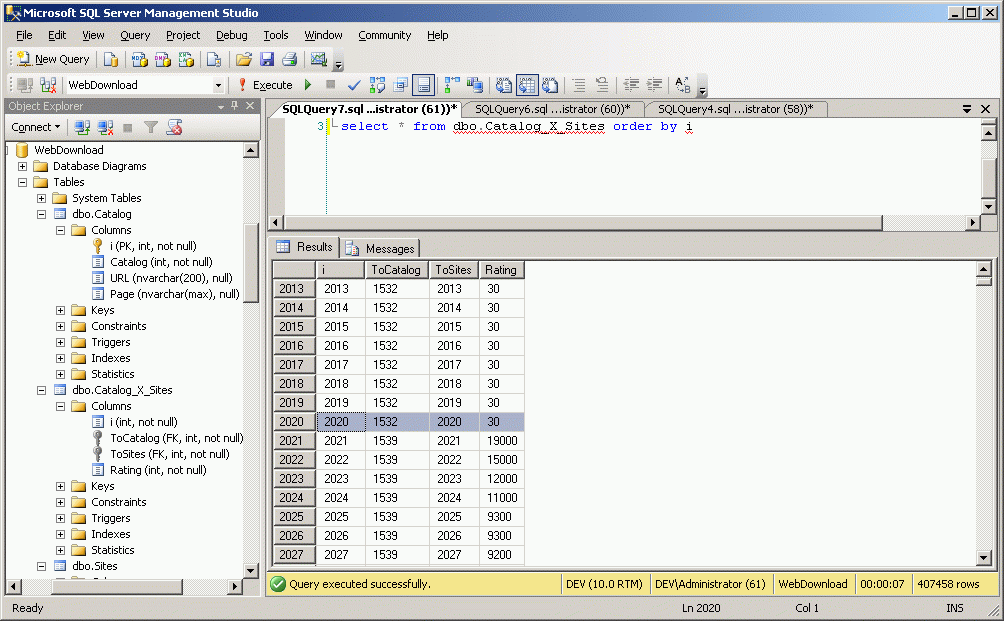This screenshot has width=1004, height=621.
Task: Click the Object Explorer Filter funnel icon
Action: click(x=150, y=127)
